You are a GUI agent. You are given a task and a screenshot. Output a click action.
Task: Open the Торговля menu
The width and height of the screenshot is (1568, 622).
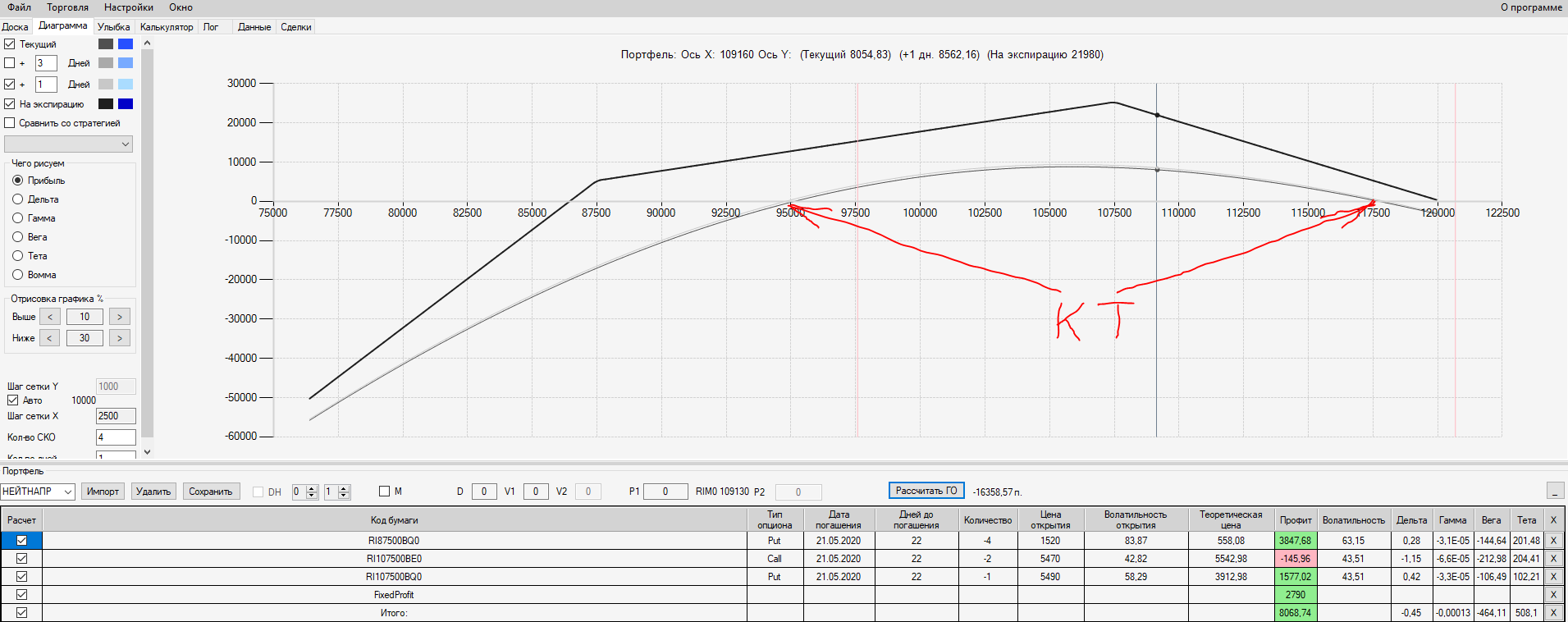click(67, 7)
